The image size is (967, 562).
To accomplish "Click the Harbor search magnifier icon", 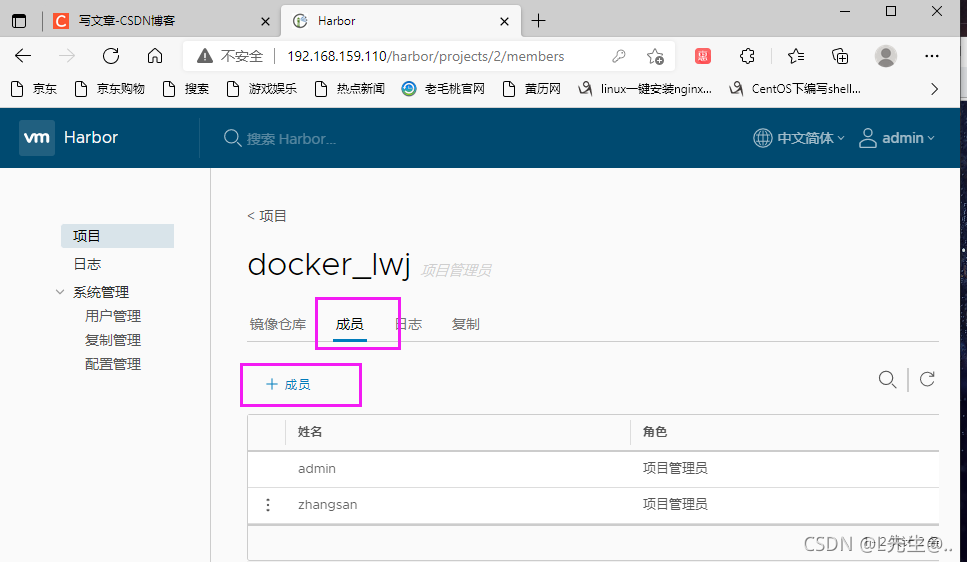I will click(x=232, y=138).
